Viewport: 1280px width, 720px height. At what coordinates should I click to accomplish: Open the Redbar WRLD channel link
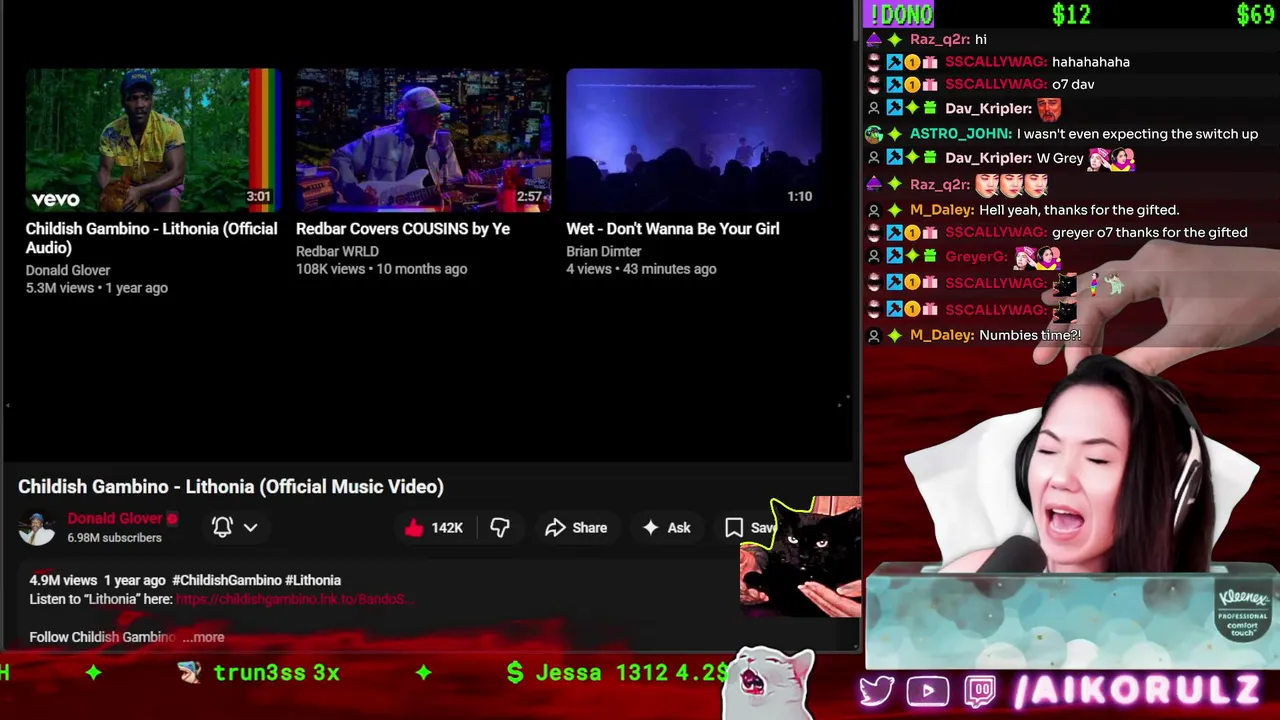point(337,251)
